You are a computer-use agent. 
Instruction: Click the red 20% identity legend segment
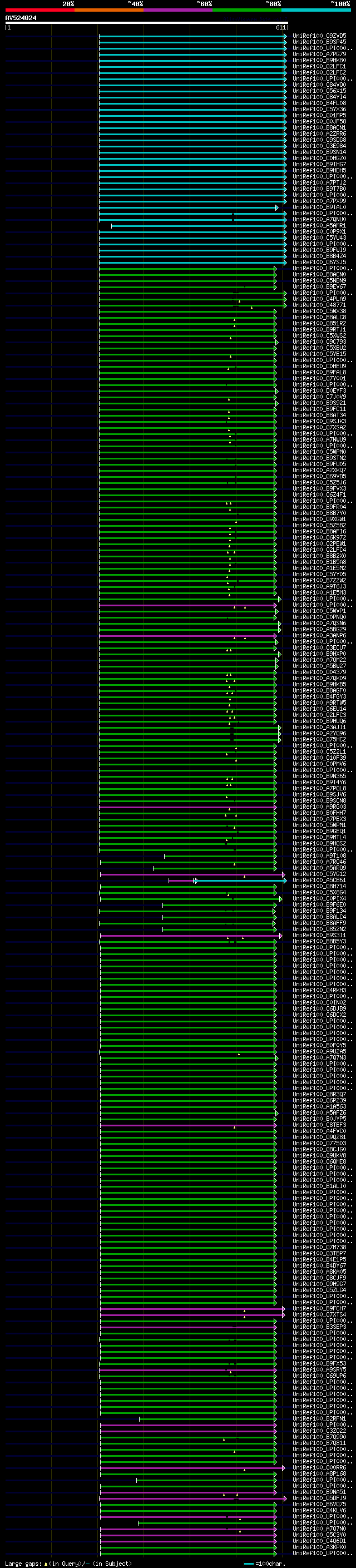click(x=40, y=11)
